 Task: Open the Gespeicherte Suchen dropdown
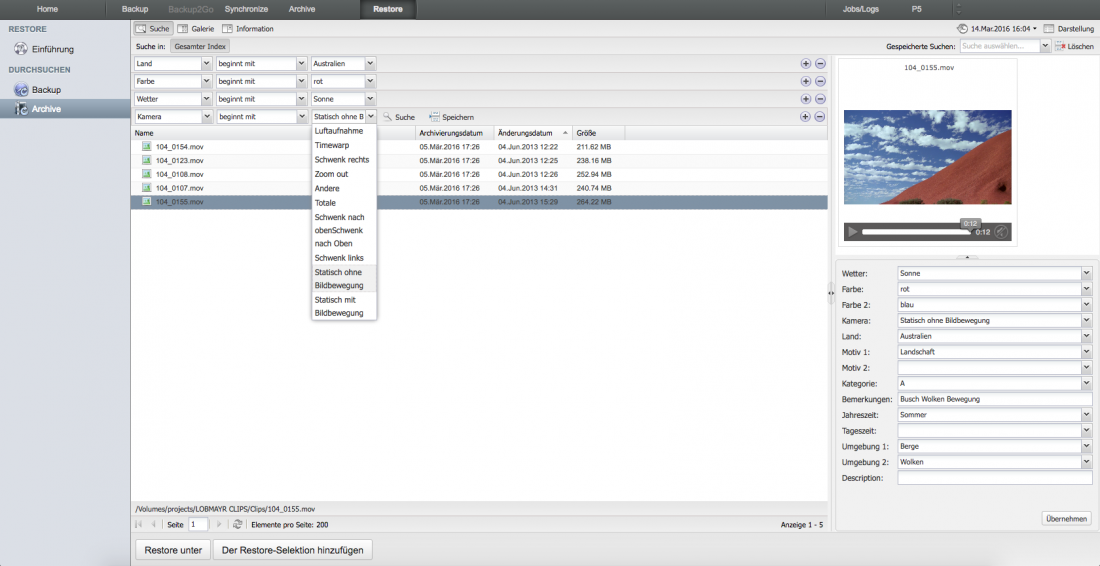coord(1045,46)
